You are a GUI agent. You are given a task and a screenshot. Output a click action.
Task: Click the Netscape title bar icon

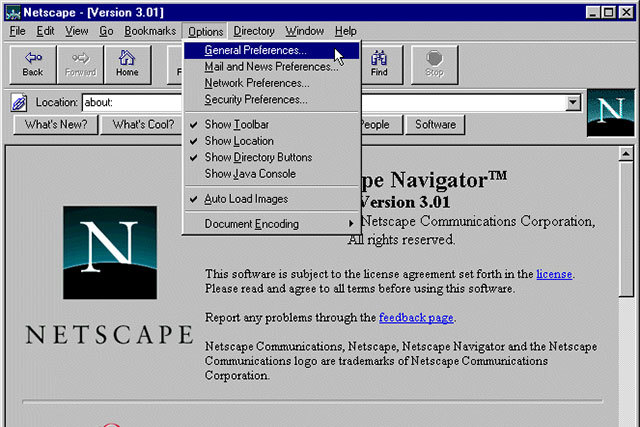[x=13, y=13]
